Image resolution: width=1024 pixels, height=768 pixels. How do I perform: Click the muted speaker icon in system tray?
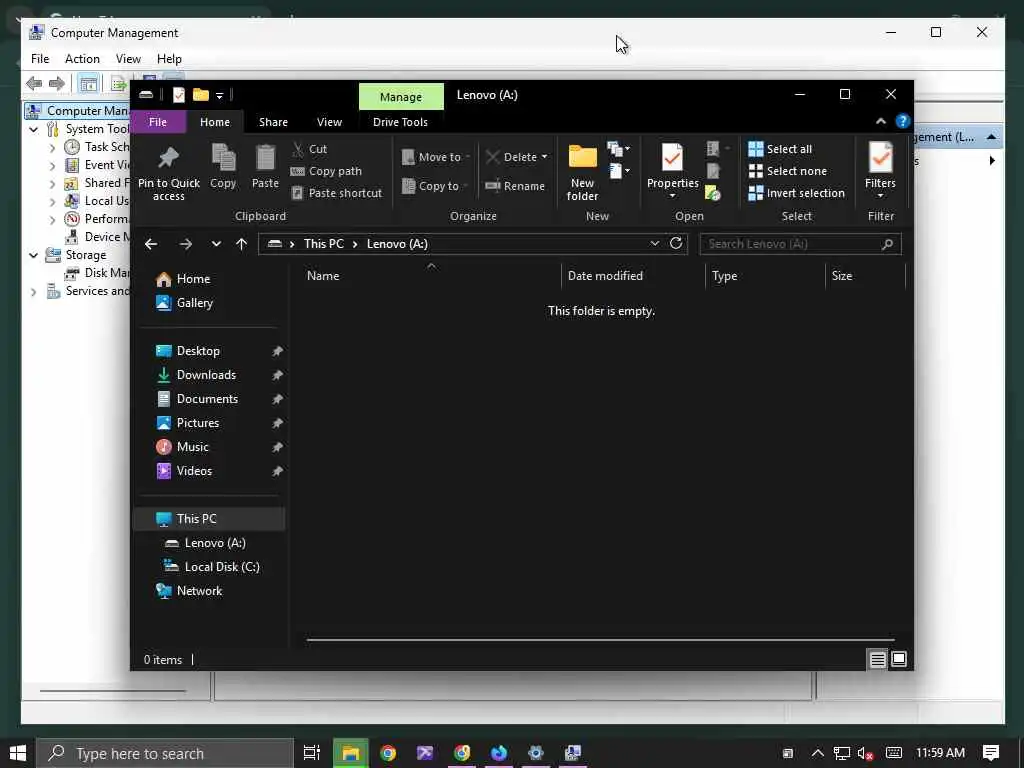tap(865, 753)
